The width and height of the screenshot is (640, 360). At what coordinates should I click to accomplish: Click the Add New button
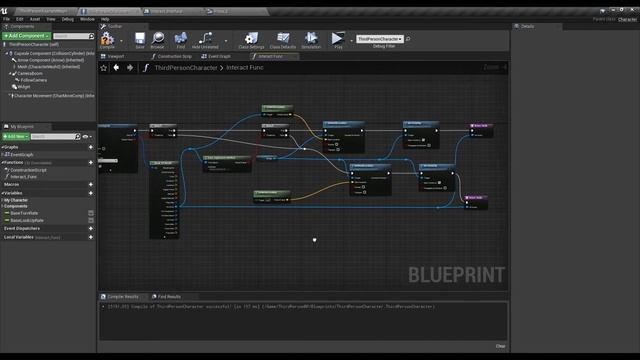(x=16, y=136)
